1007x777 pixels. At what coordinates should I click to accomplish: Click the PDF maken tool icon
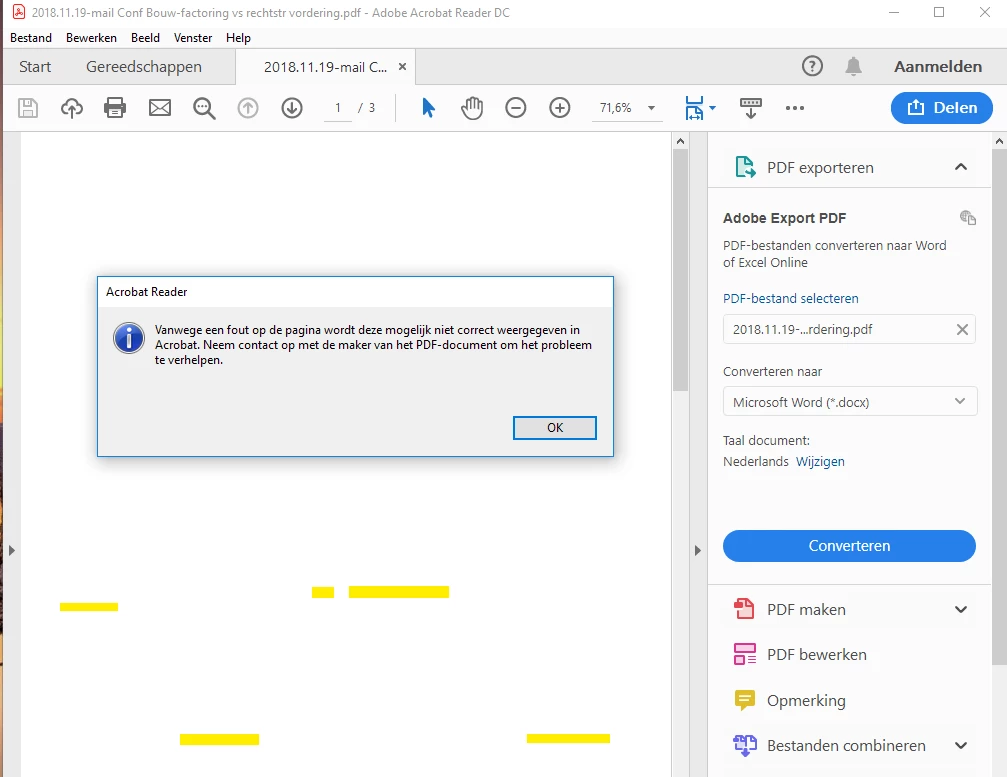(x=744, y=609)
